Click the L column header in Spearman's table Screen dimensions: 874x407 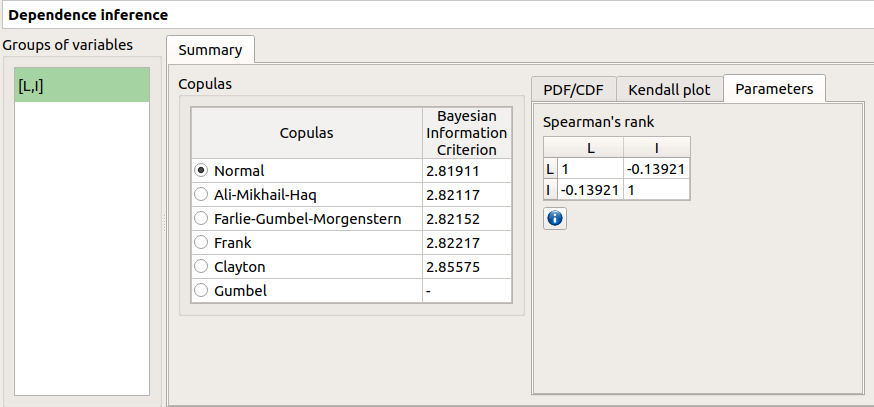(x=590, y=147)
